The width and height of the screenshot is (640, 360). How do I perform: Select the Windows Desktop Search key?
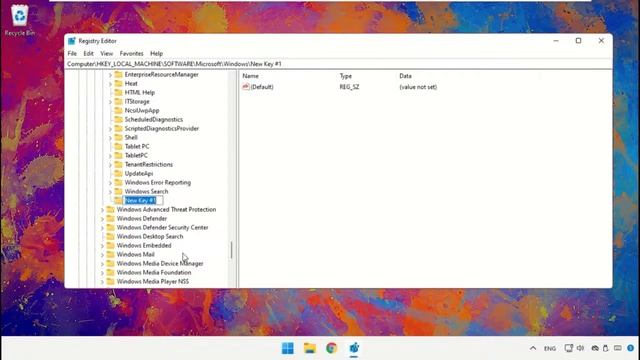[150, 236]
